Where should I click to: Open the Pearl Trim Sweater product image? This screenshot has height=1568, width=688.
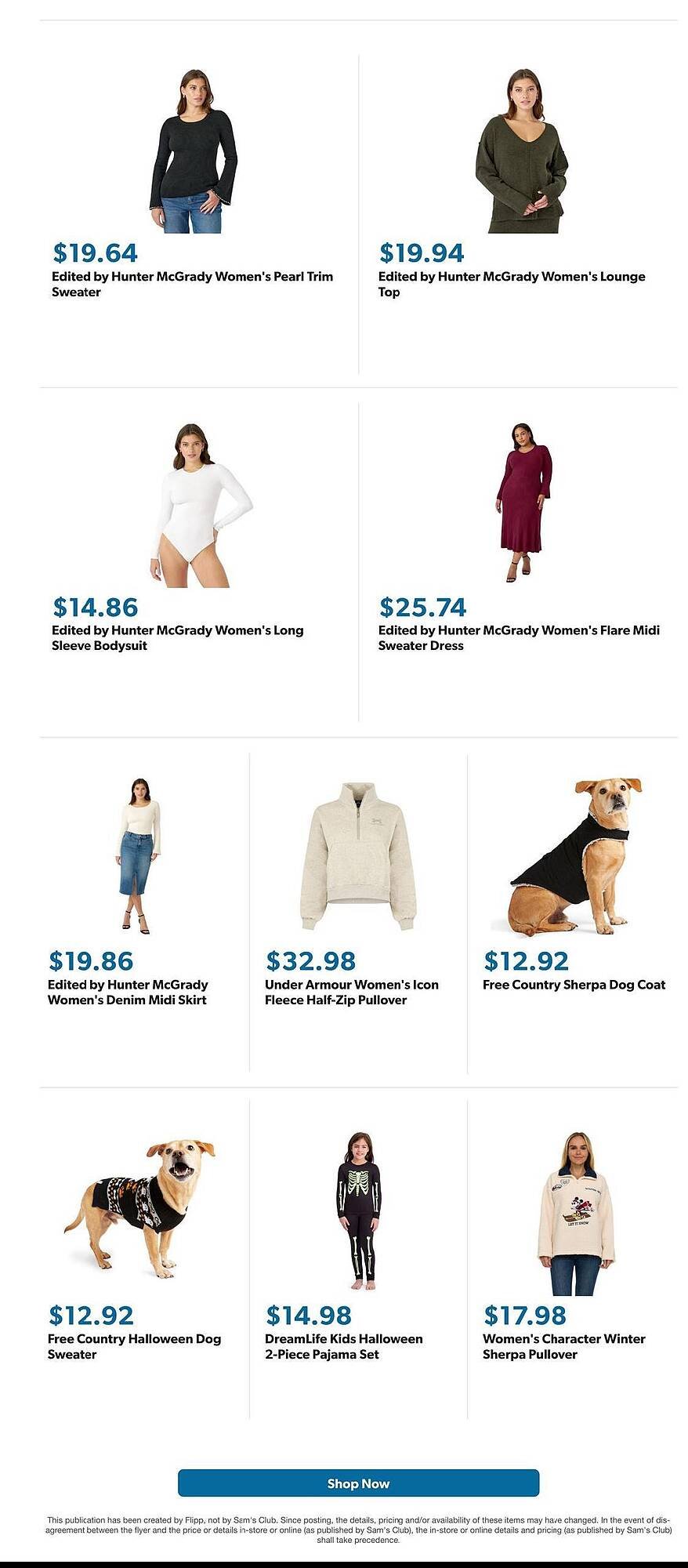pos(194,151)
